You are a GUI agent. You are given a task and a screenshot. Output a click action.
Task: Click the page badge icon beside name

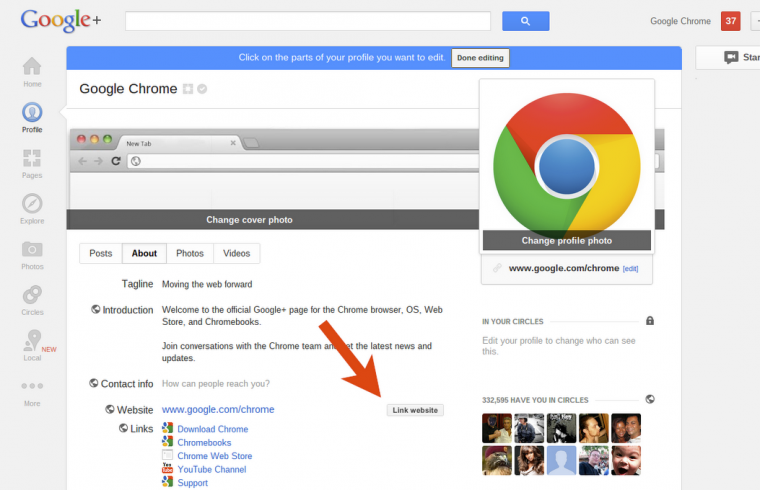(x=188, y=89)
